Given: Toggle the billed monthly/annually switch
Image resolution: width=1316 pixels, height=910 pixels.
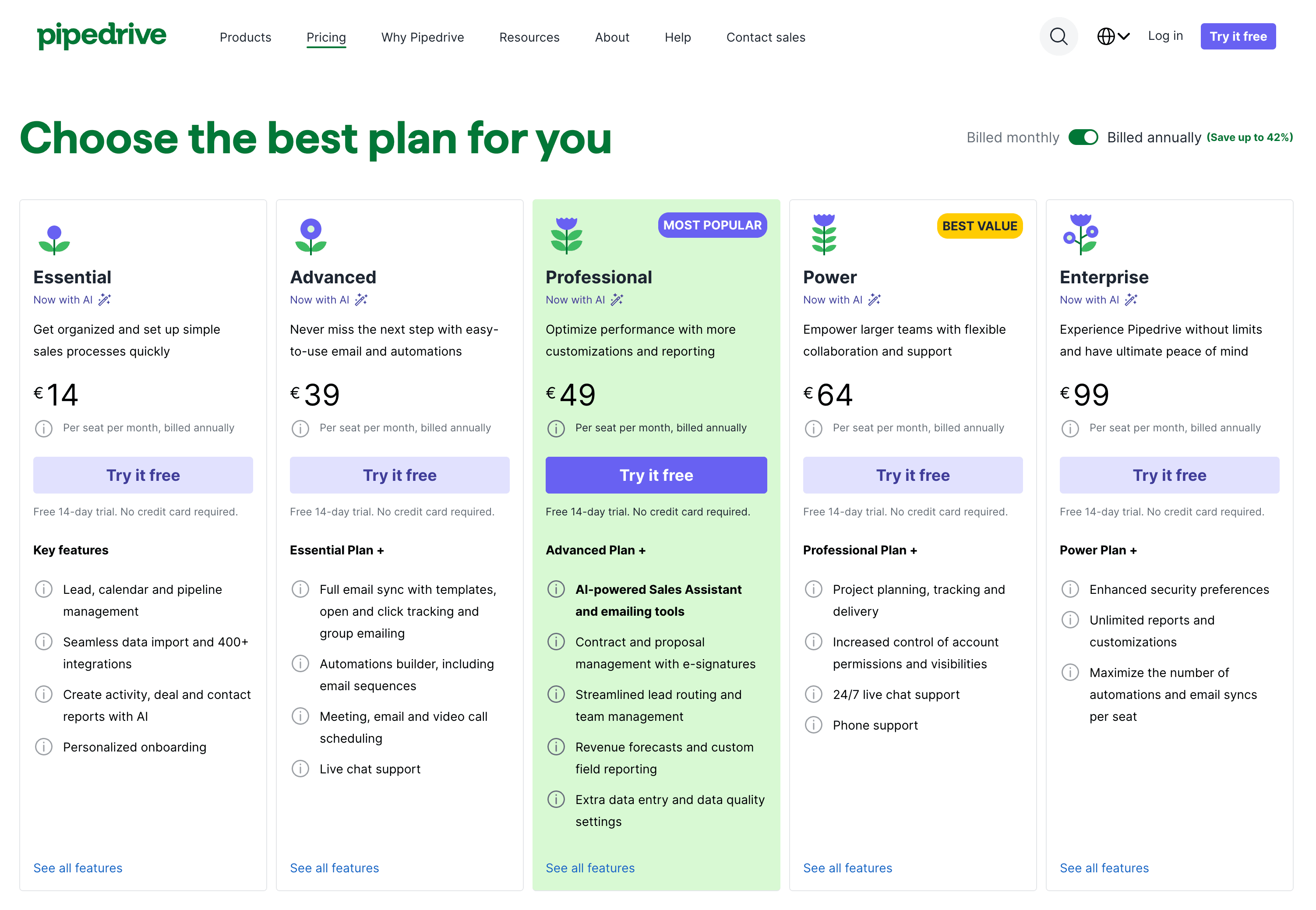Looking at the screenshot, I should 1083,138.
